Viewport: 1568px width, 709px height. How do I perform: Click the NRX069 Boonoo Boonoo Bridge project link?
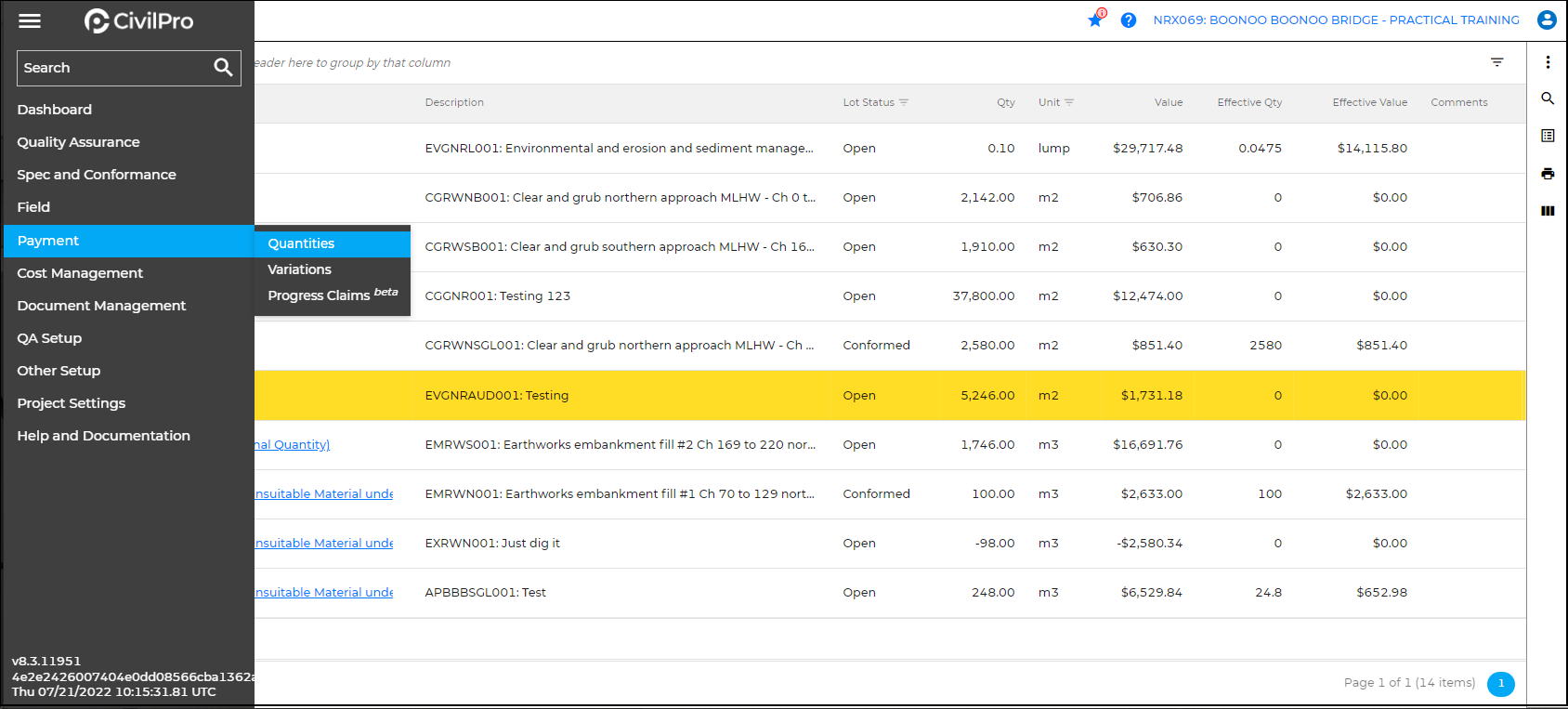(x=1336, y=20)
